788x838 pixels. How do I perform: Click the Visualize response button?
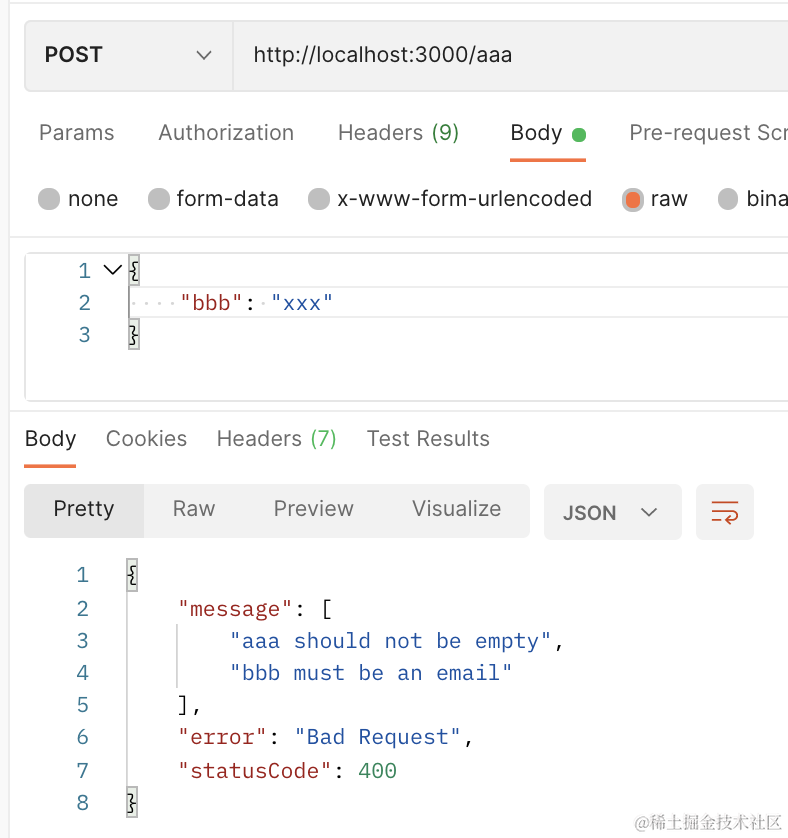tap(456, 509)
